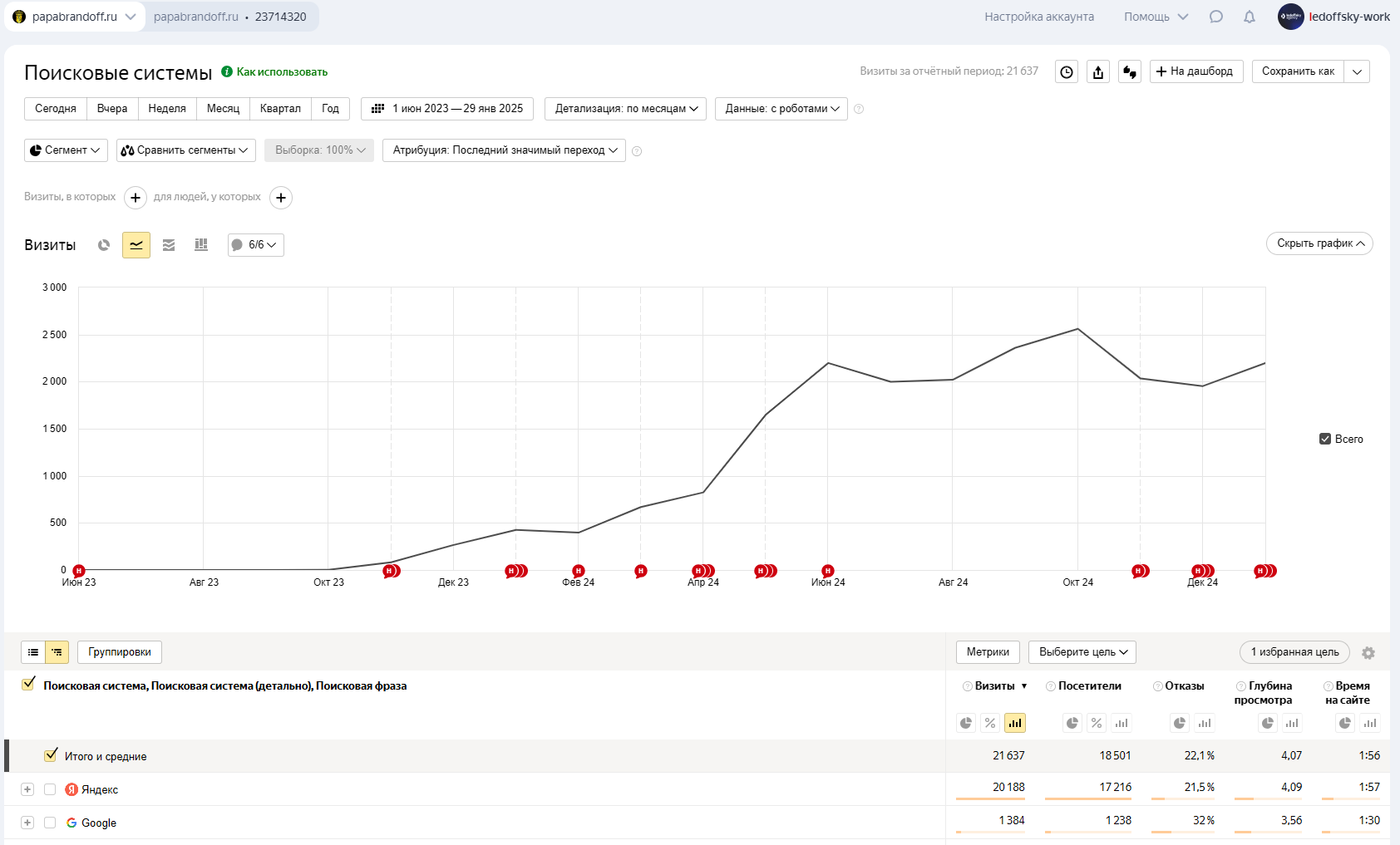Open scheduled report clock icon
1400x845 pixels.
click(x=1067, y=71)
